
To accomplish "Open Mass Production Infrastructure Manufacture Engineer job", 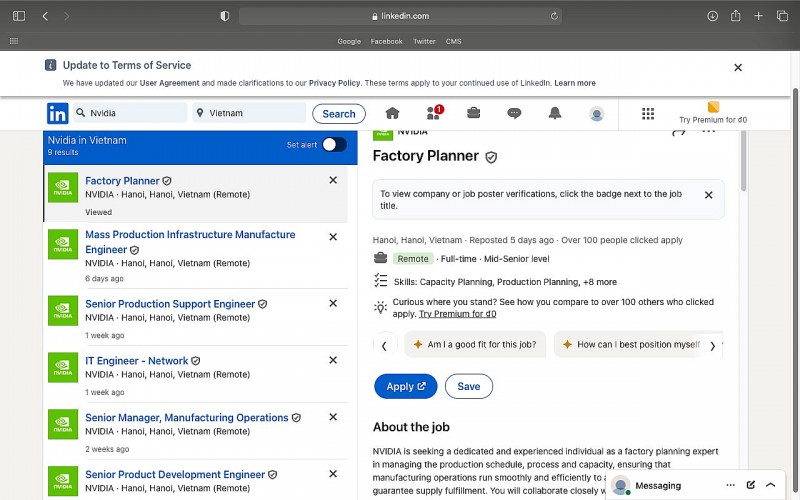I will [x=190, y=242].
